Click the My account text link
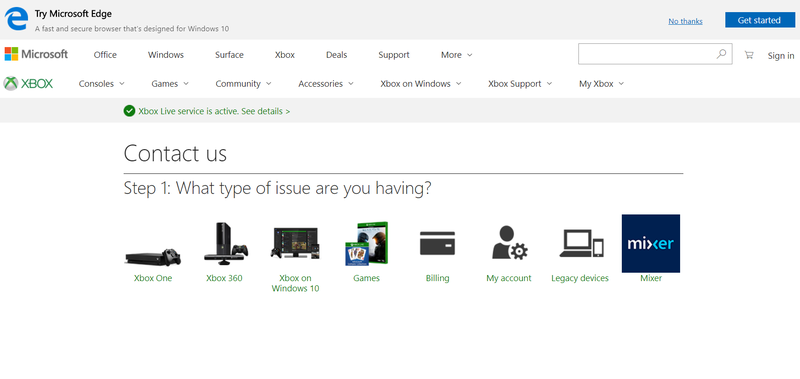The height and width of the screenshot is (379, 800). (x=509, y=278)
